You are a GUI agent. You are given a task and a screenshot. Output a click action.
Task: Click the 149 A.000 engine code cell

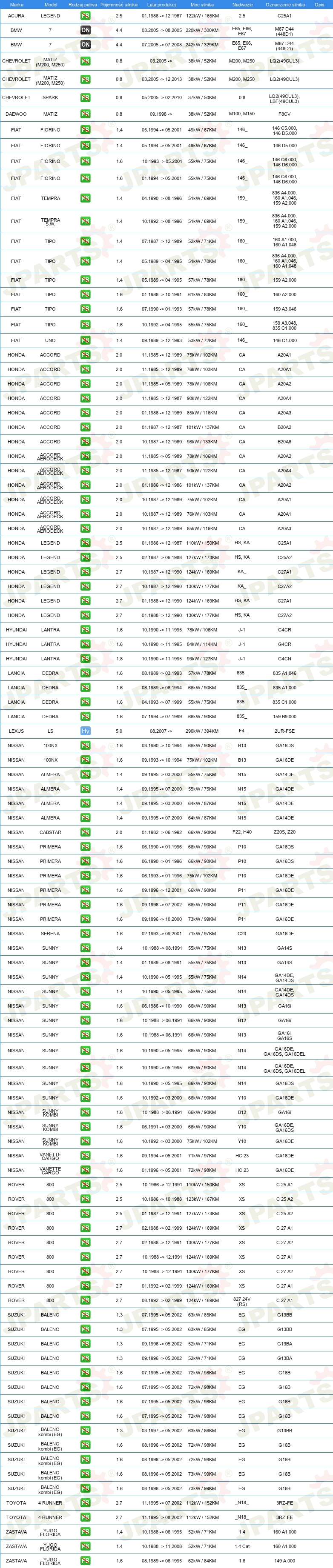pos(284,1561)
